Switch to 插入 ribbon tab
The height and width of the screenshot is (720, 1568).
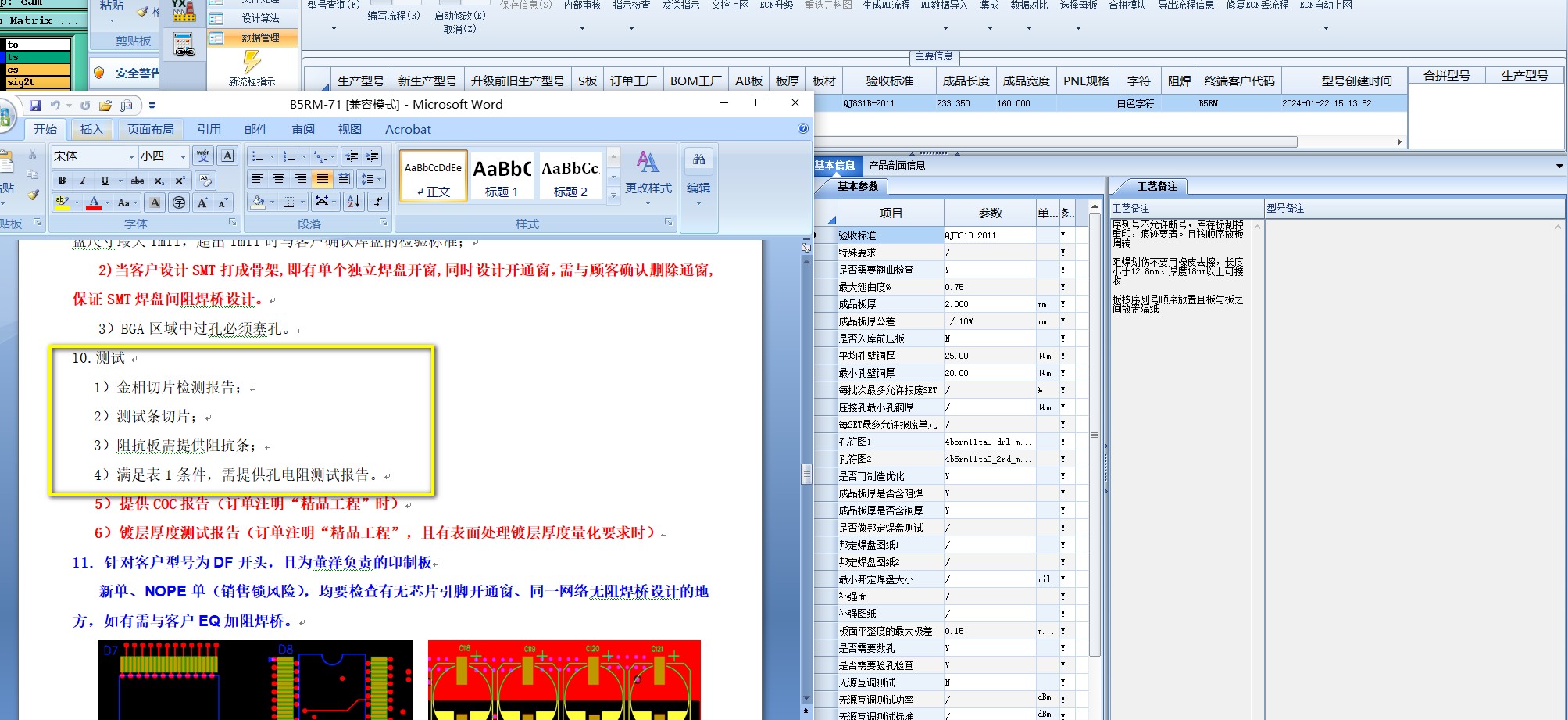click(91, 129)
